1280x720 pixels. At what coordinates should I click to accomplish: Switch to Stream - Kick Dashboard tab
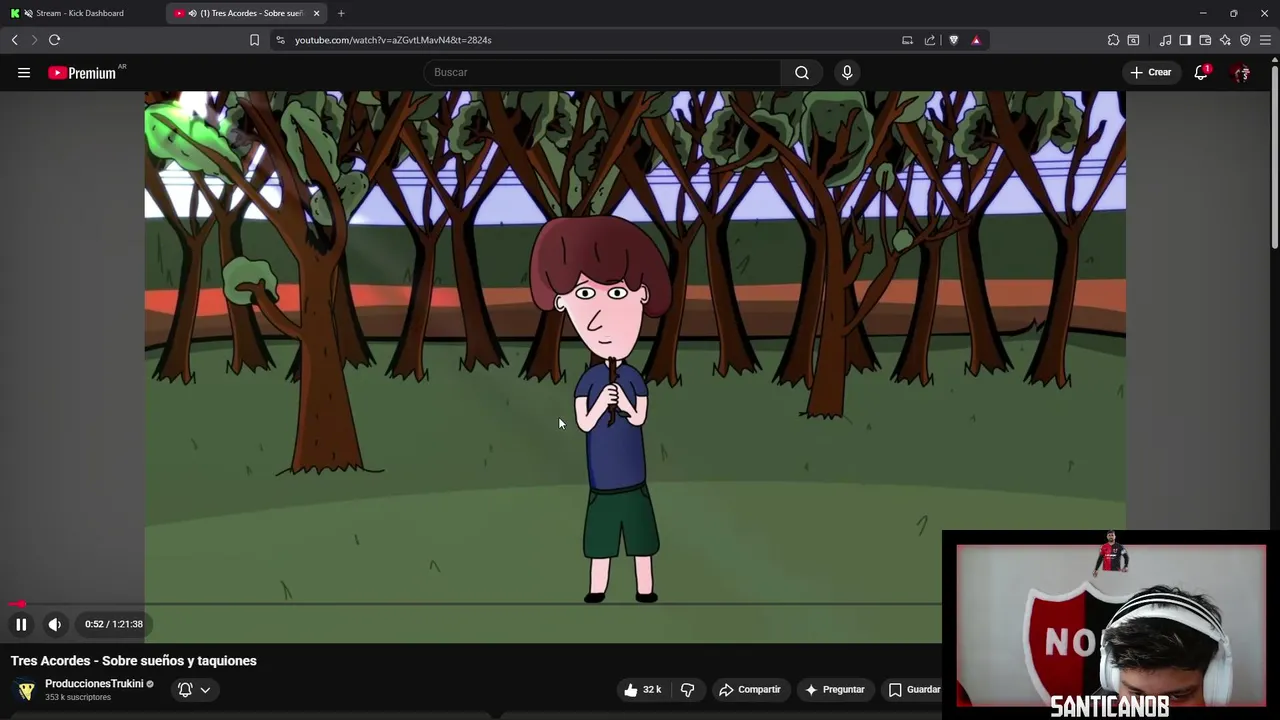click(x=82, y=13)
